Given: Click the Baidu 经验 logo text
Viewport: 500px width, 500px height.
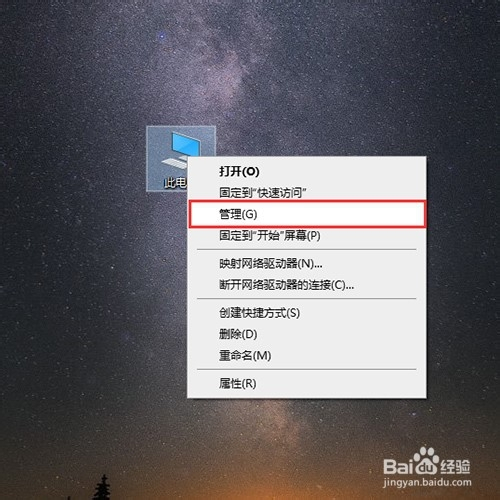Looking at the screenshot, I should point(455,466).
